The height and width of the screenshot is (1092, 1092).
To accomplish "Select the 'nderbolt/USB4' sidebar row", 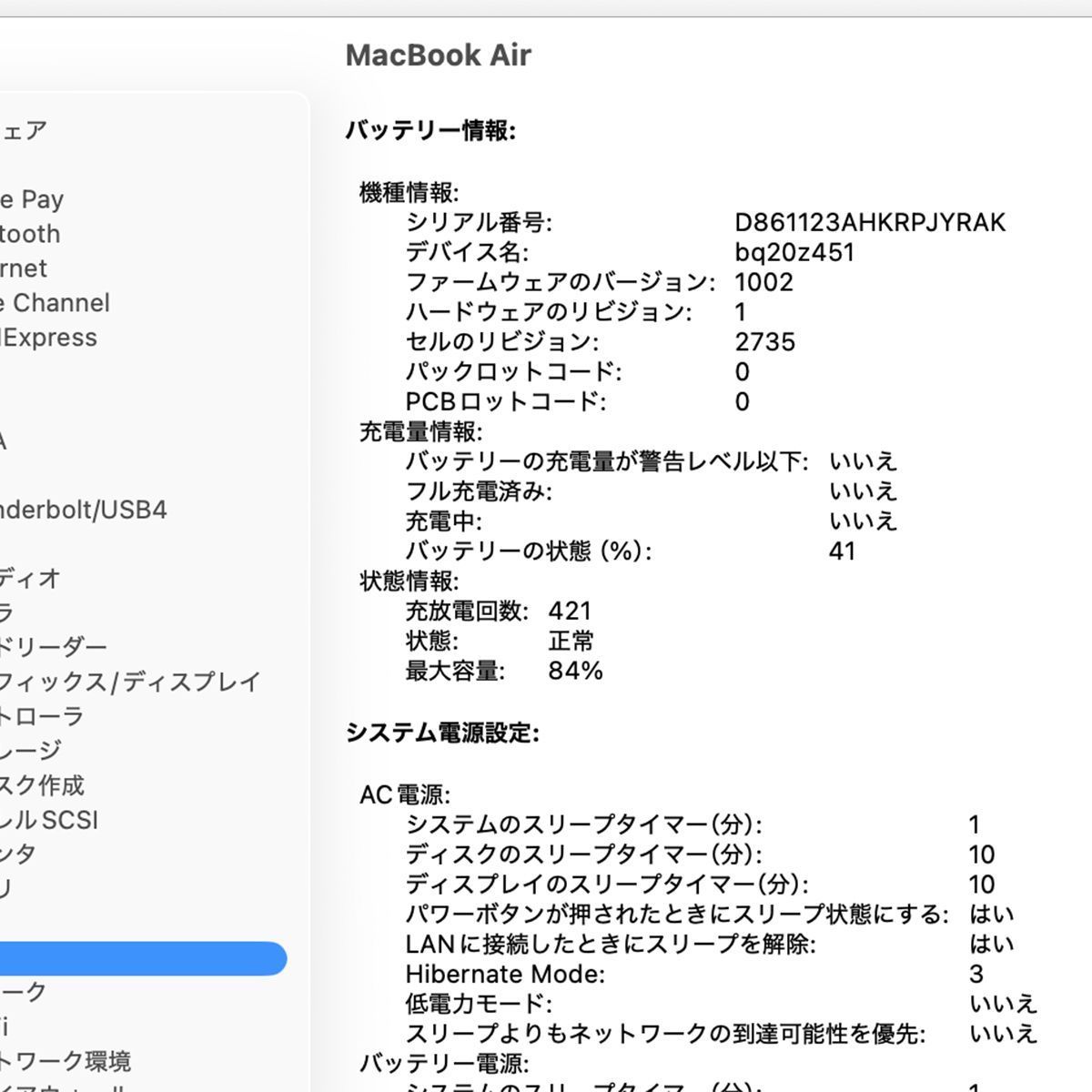I will [84, 510].
